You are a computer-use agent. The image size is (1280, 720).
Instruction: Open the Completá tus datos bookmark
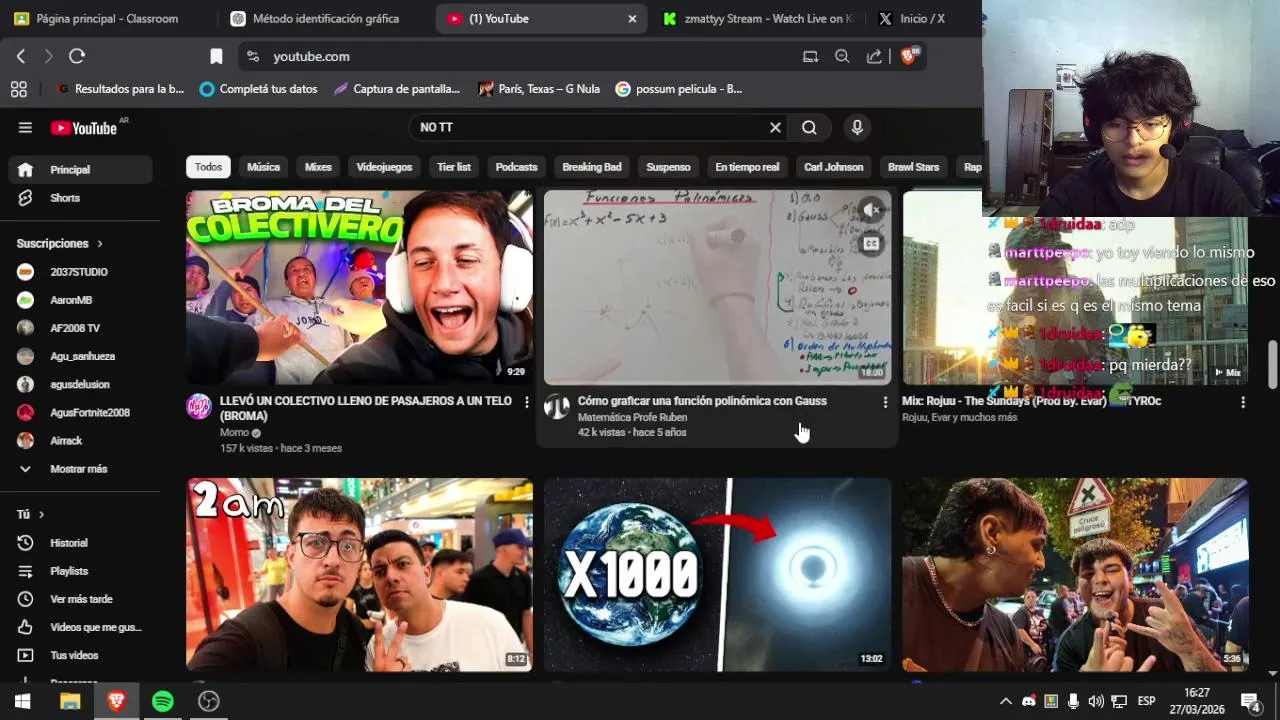(259, 89)
